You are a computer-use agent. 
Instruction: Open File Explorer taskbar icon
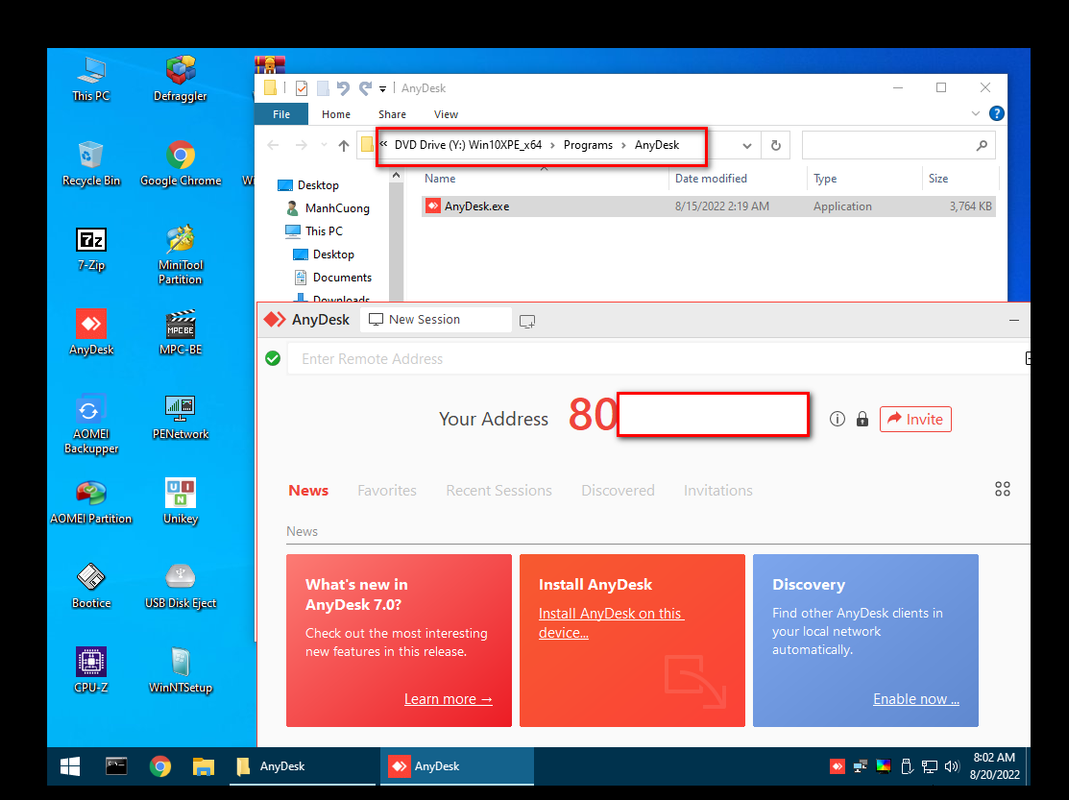click(203, 767)
